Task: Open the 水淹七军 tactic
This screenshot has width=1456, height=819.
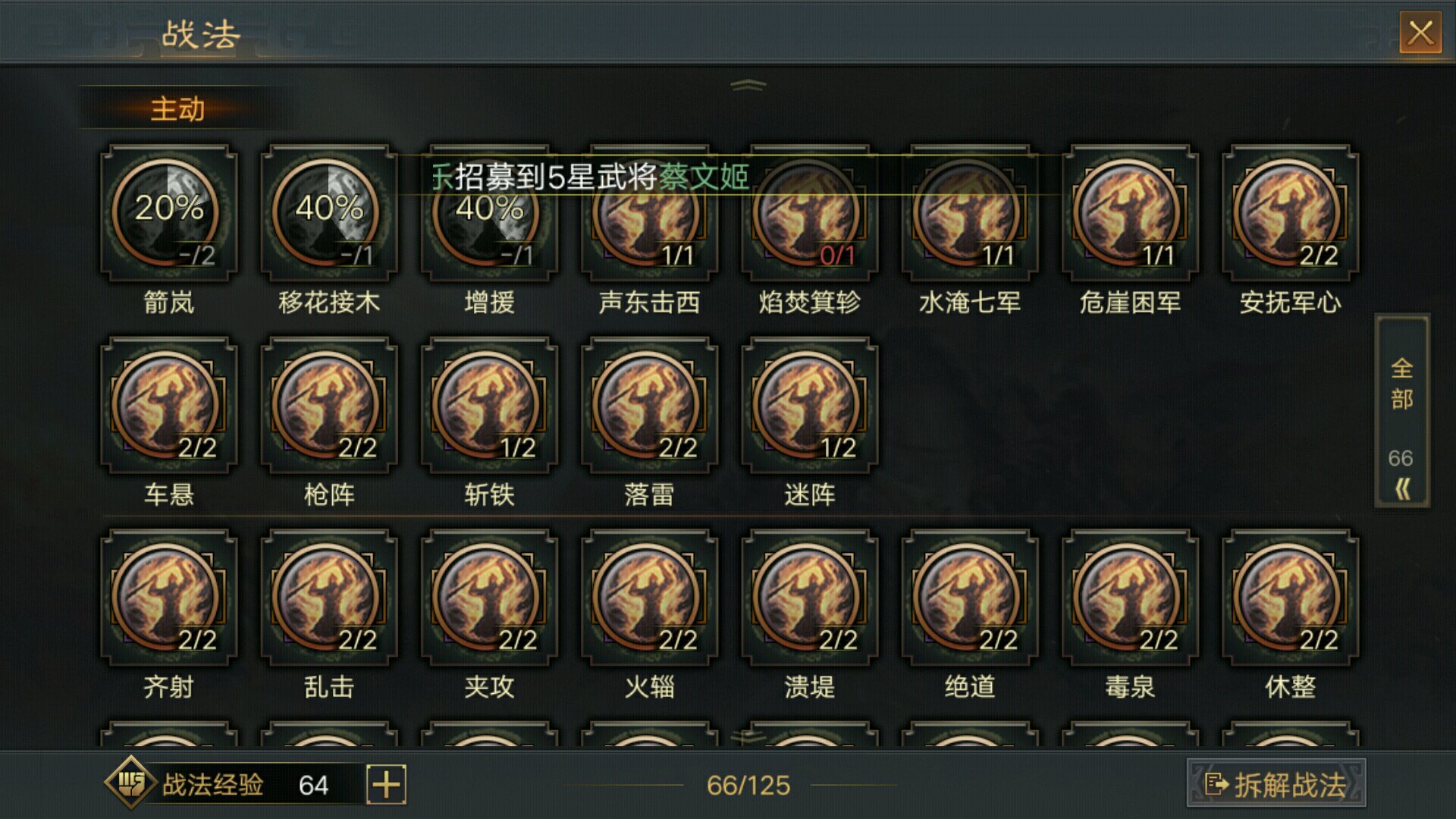Action: [969, 212]
